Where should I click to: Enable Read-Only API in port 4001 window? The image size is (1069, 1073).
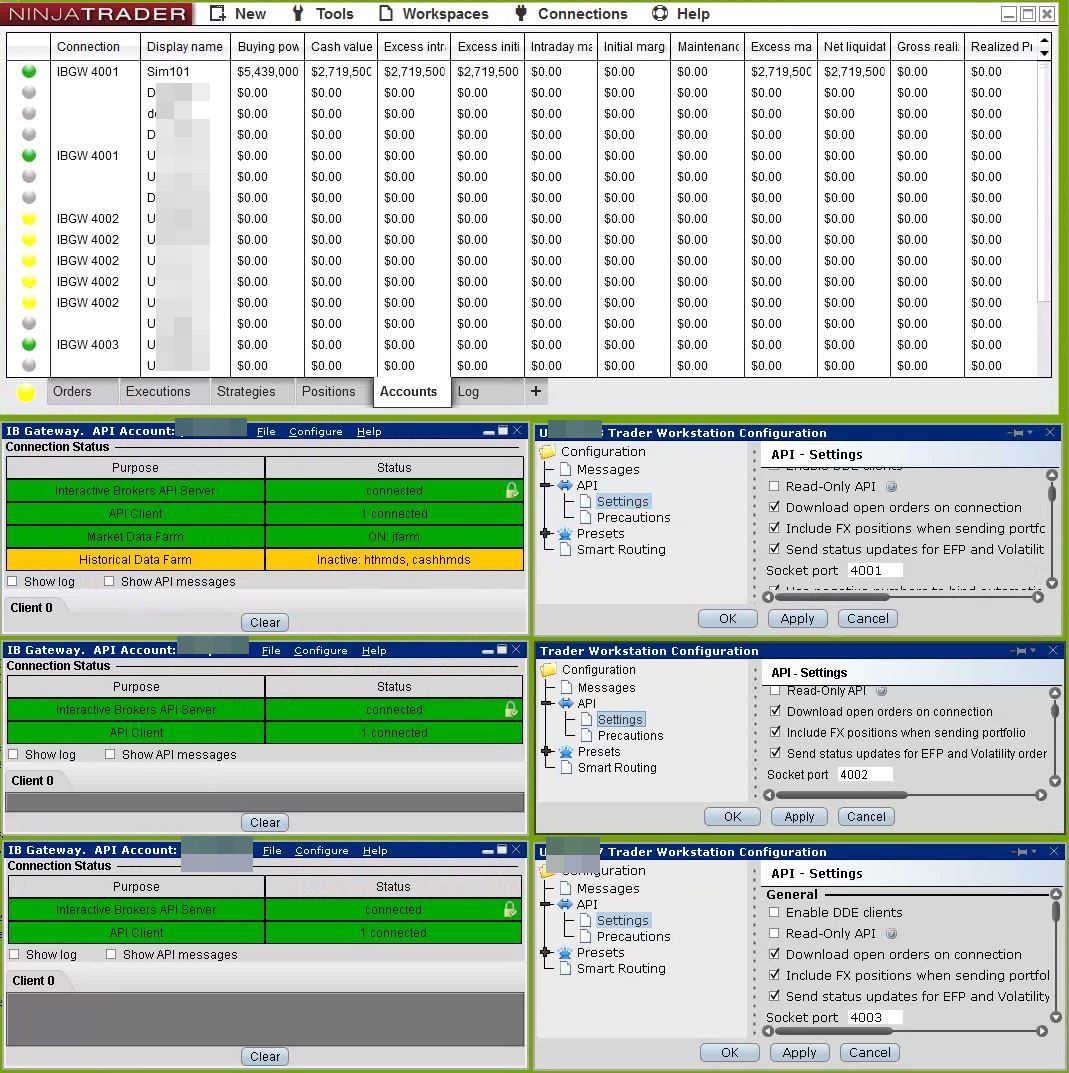(x=774, y=487)
